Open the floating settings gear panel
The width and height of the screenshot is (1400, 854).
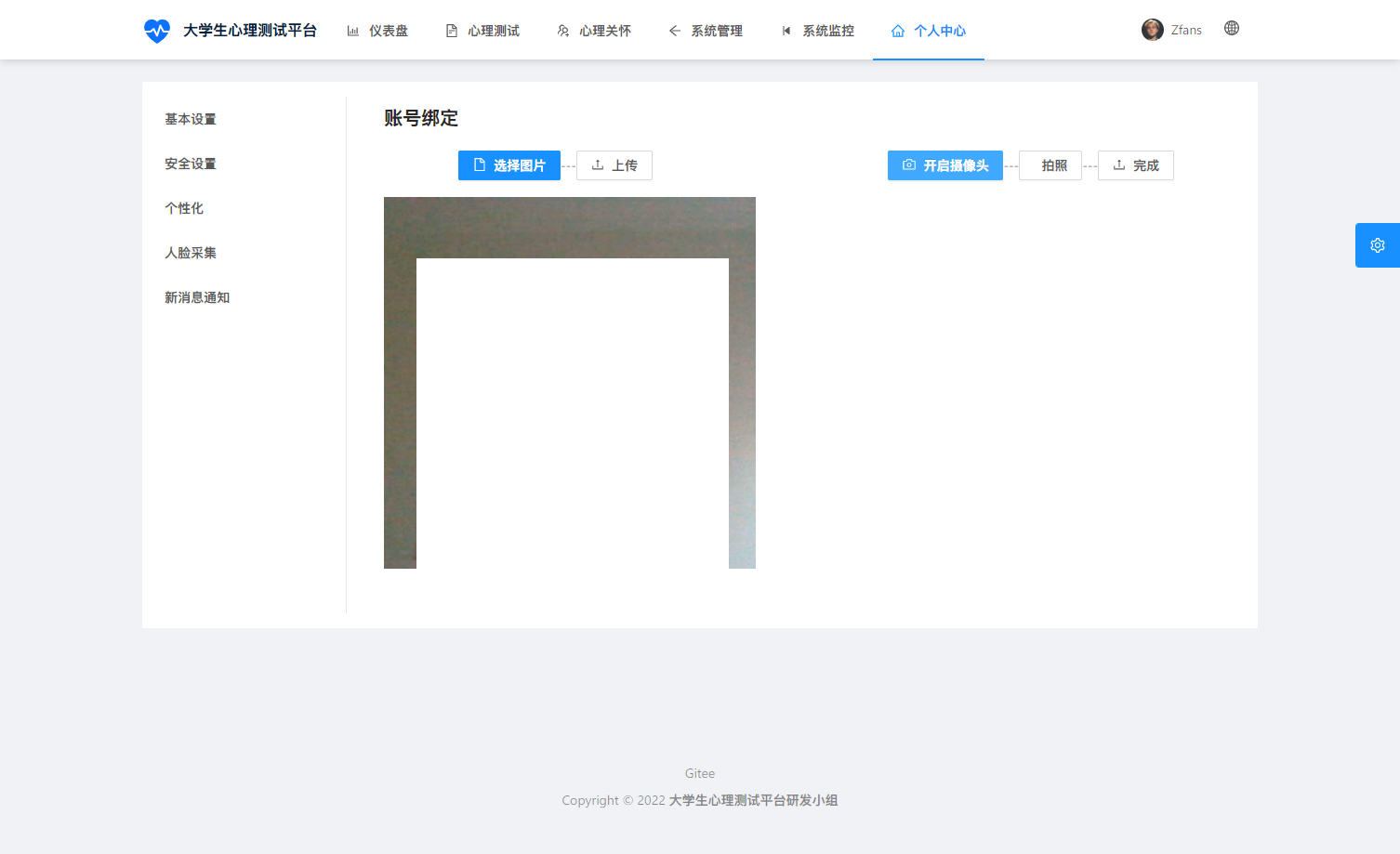click(x=1378, y=245)
